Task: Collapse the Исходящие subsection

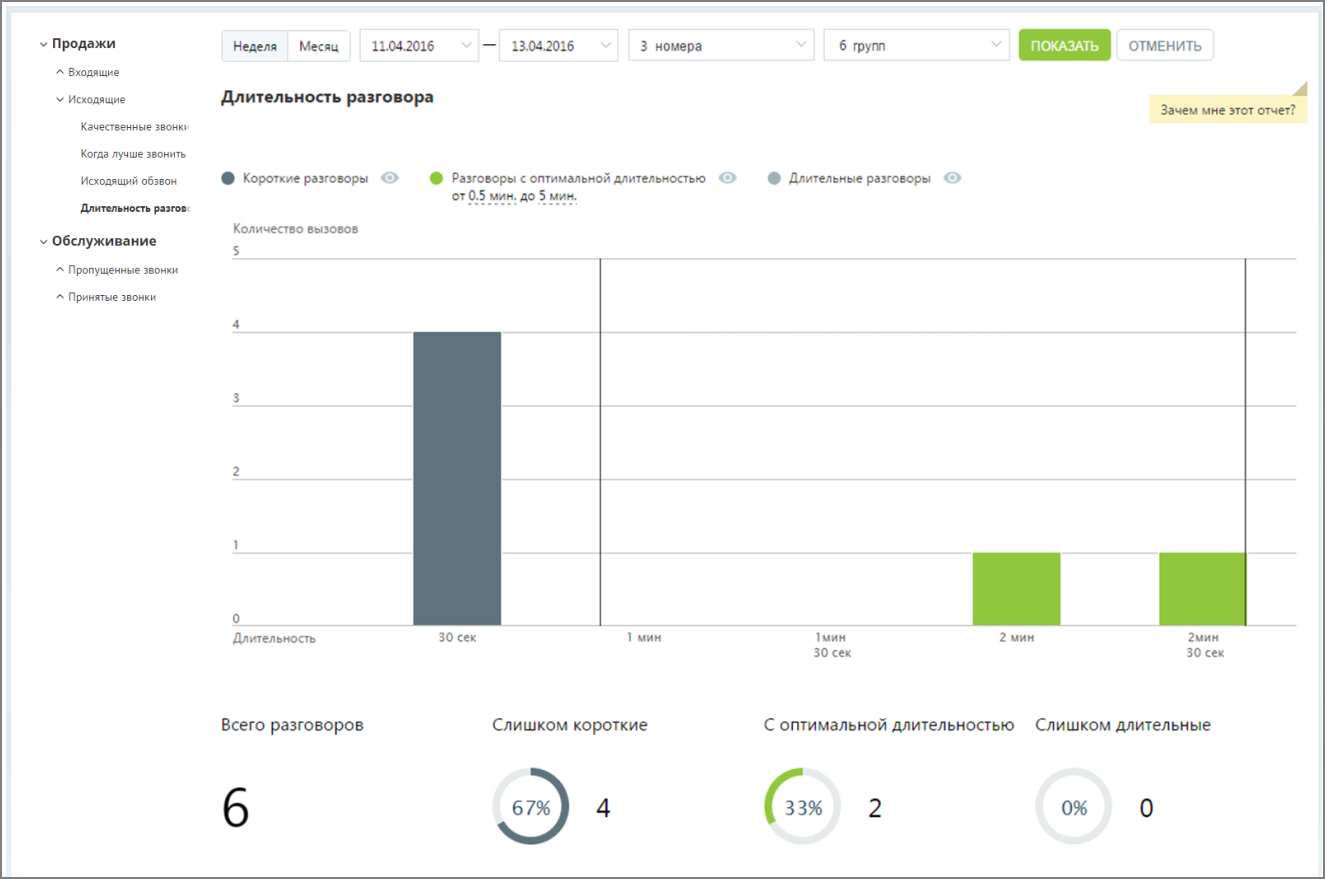Action: point(91,99)
